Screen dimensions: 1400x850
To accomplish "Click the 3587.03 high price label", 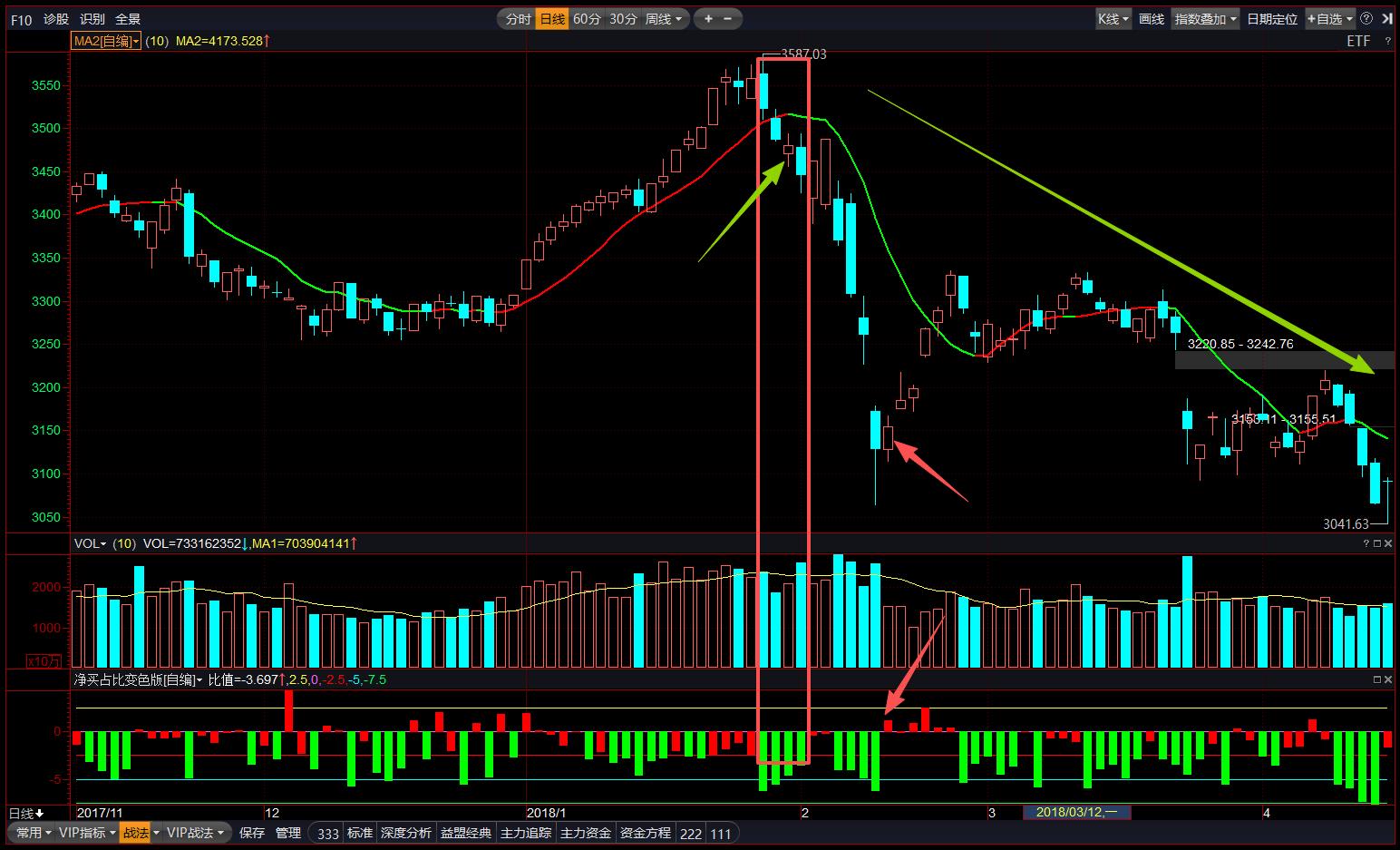I will click(803, 54).
